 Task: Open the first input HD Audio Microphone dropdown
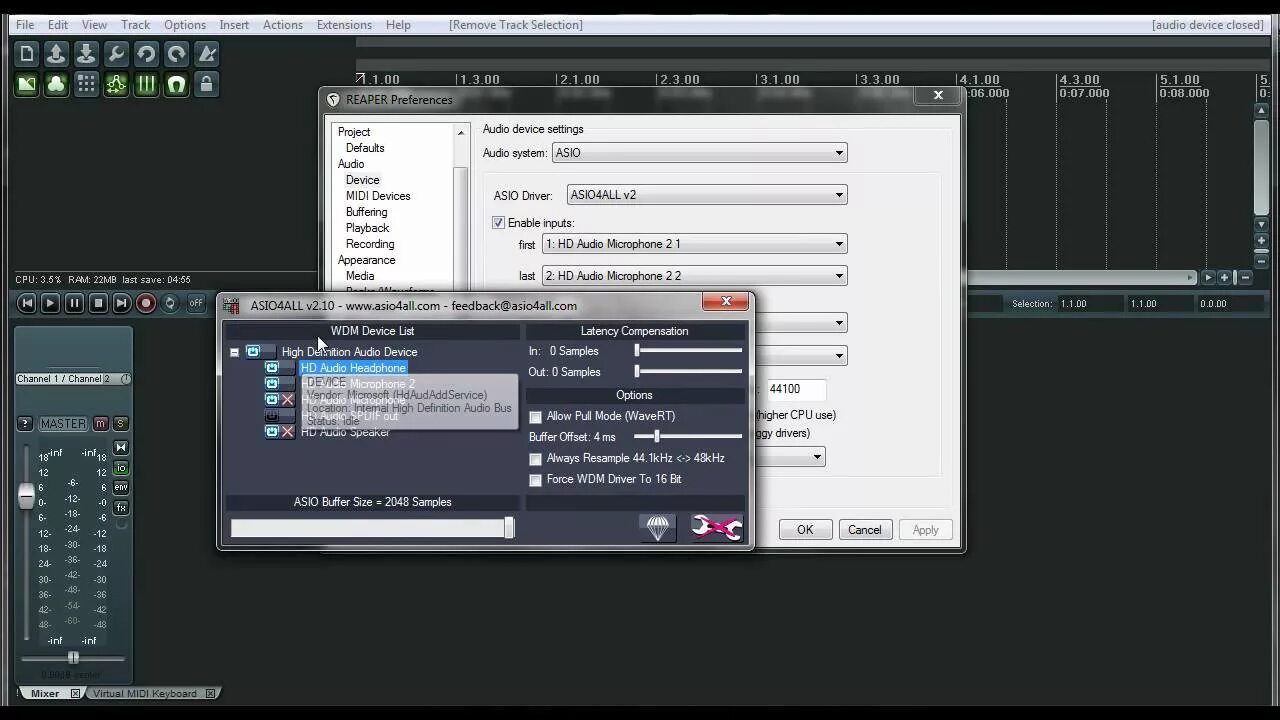[695, 244]
